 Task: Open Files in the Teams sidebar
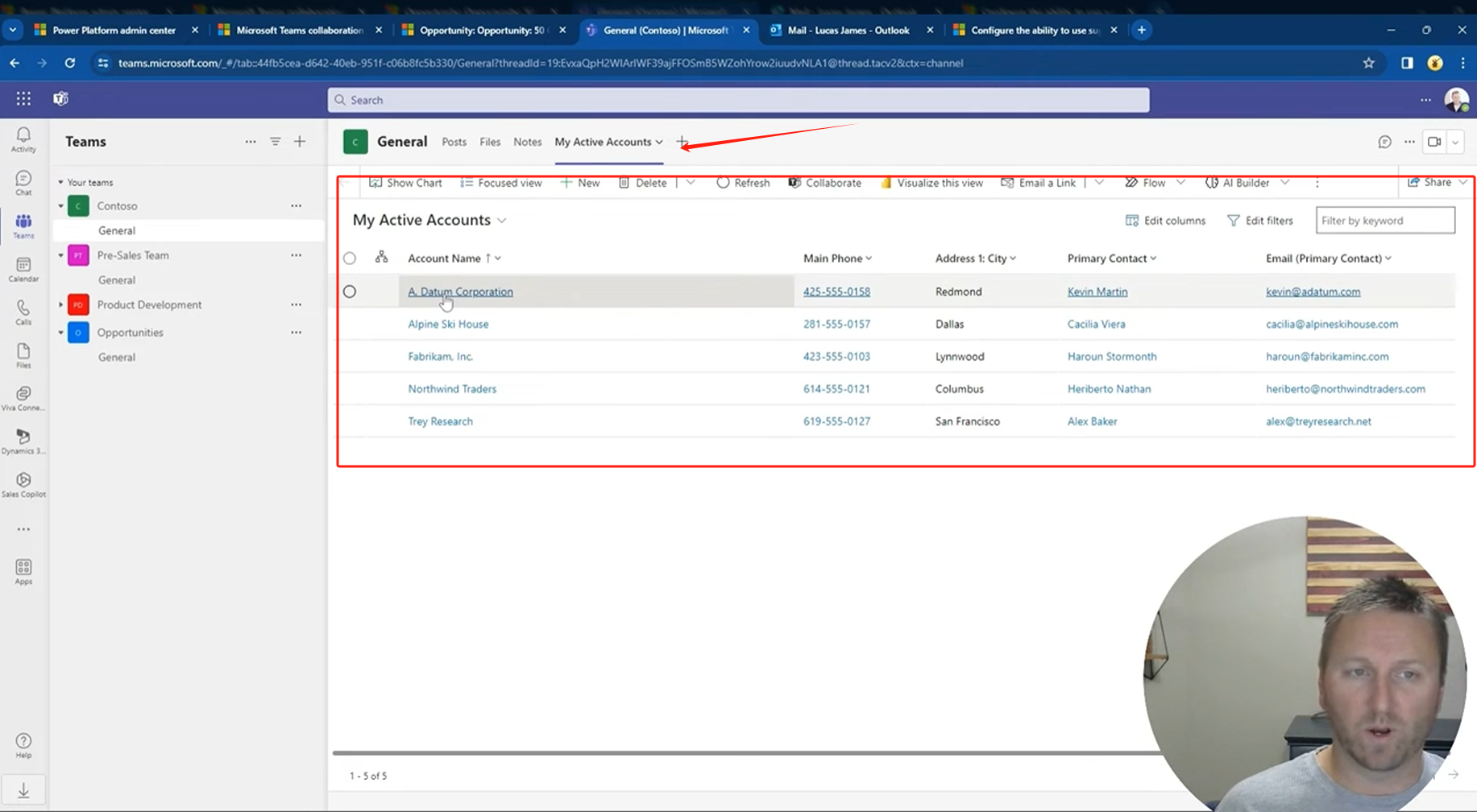click(x=23, y=356)
